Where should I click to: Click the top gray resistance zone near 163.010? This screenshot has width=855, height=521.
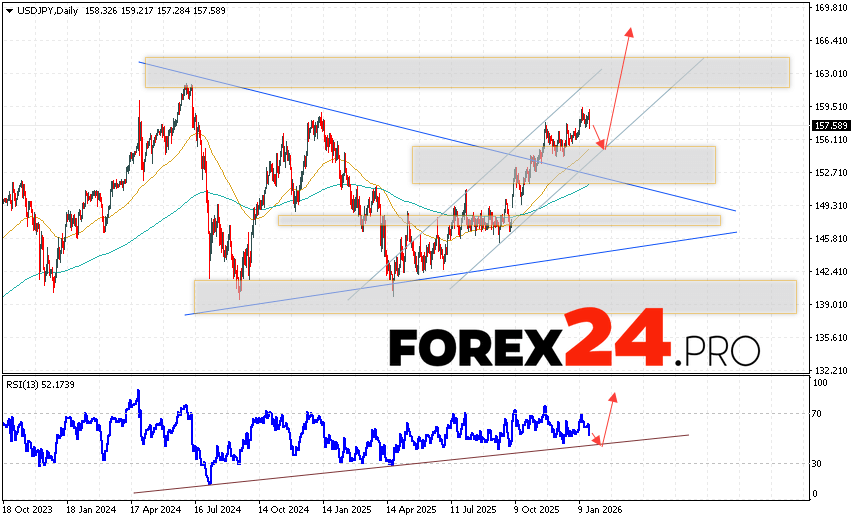click(467, 72)
